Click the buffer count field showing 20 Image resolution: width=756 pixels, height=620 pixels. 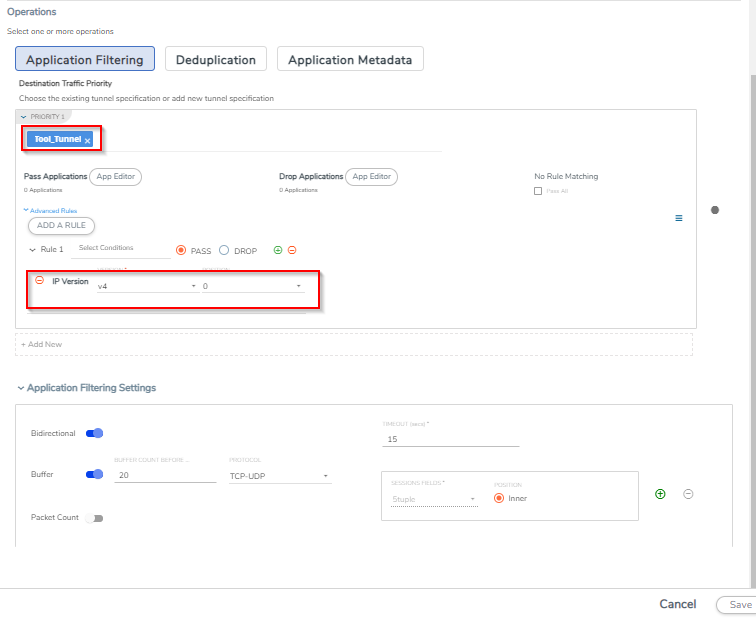(x=165, y=475)
